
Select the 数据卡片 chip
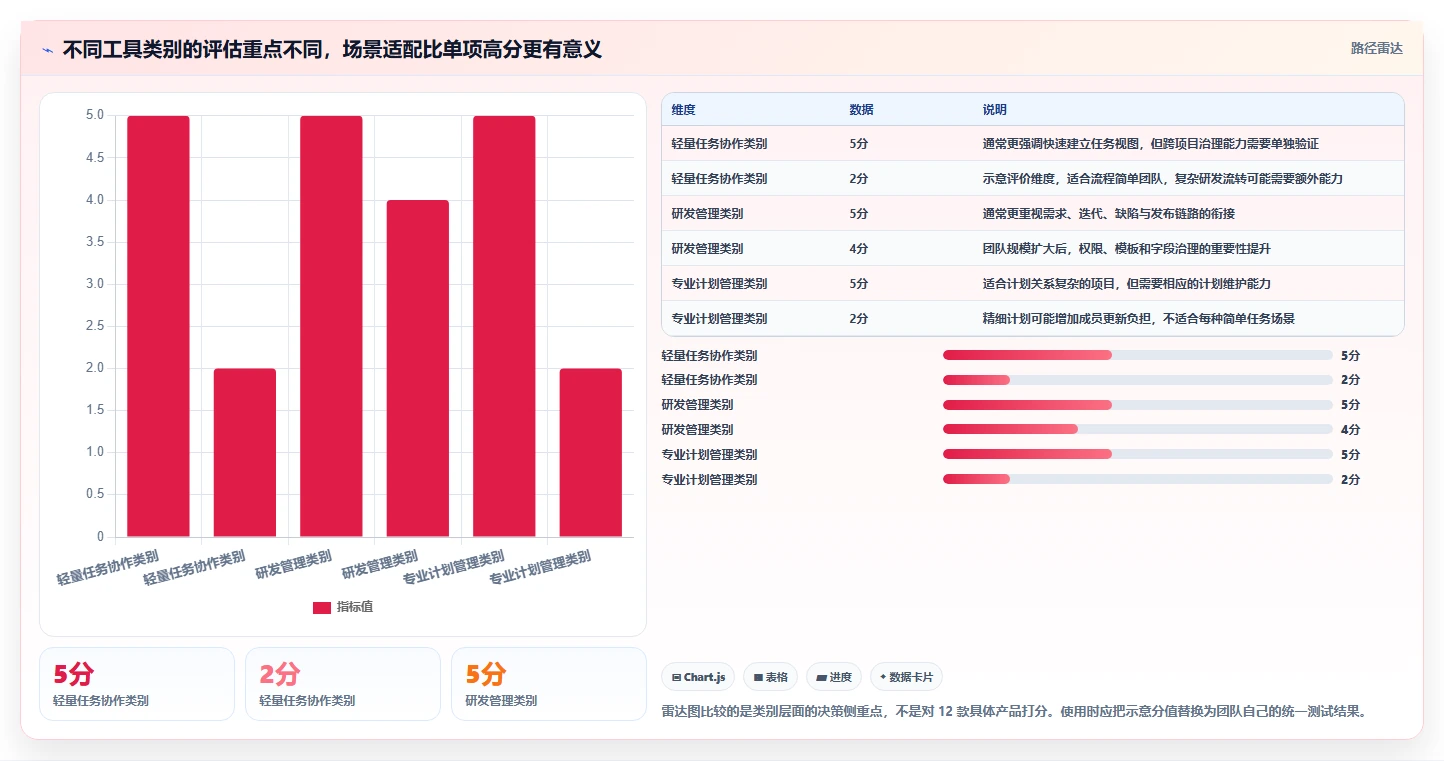(906, 677)
